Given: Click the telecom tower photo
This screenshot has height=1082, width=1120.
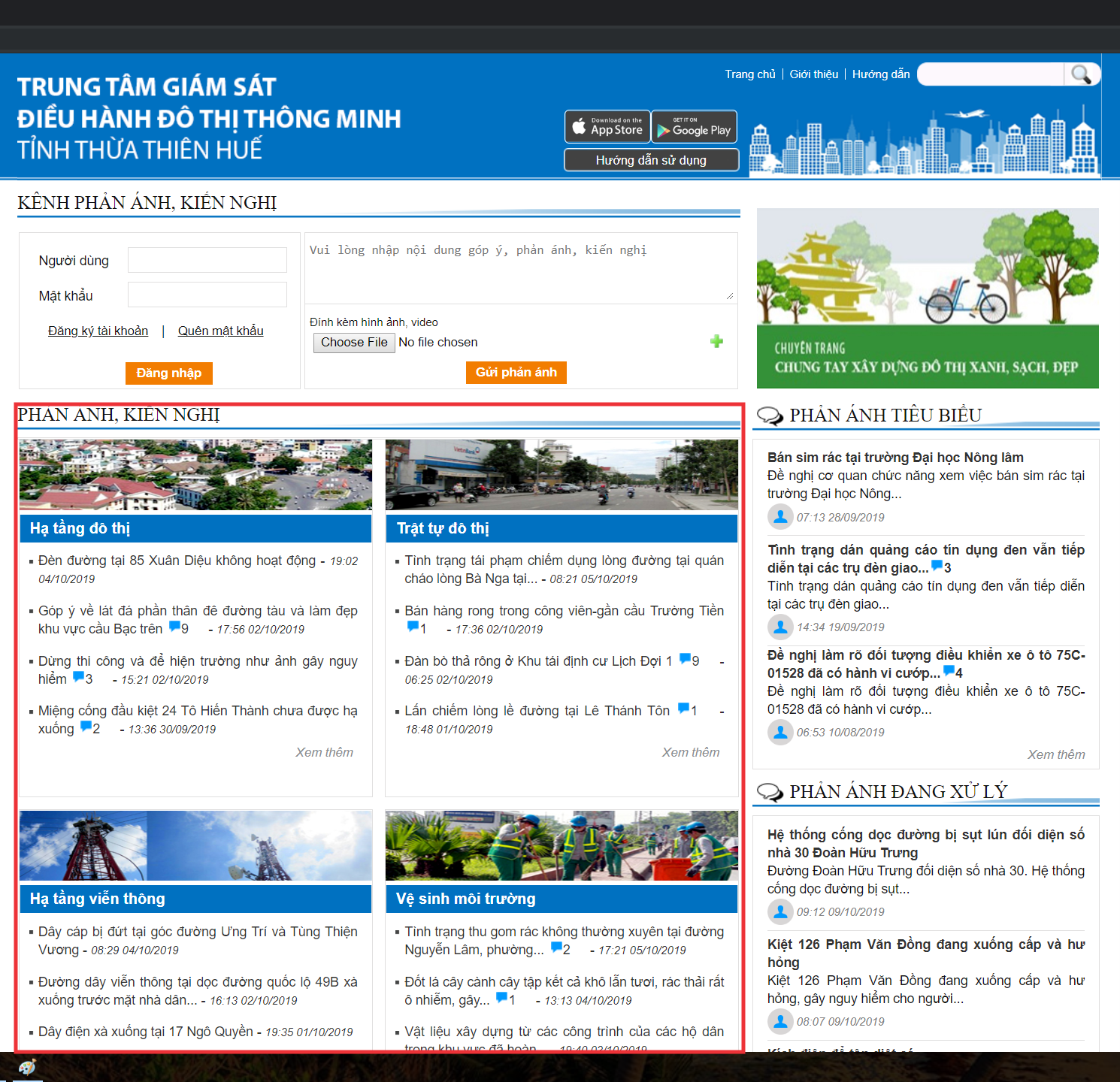Looking at the screenshot, I should point(196,845).
